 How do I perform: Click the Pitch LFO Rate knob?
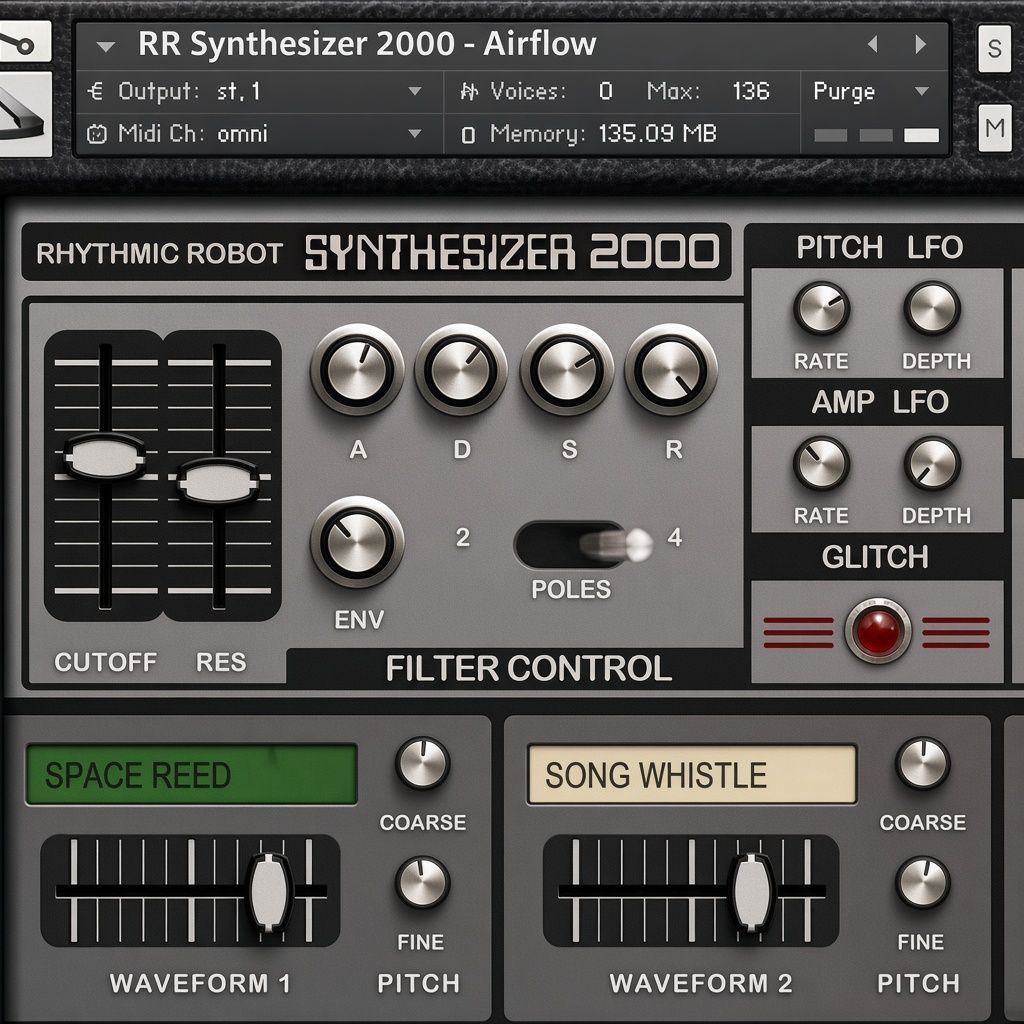(x=821, y=308)
